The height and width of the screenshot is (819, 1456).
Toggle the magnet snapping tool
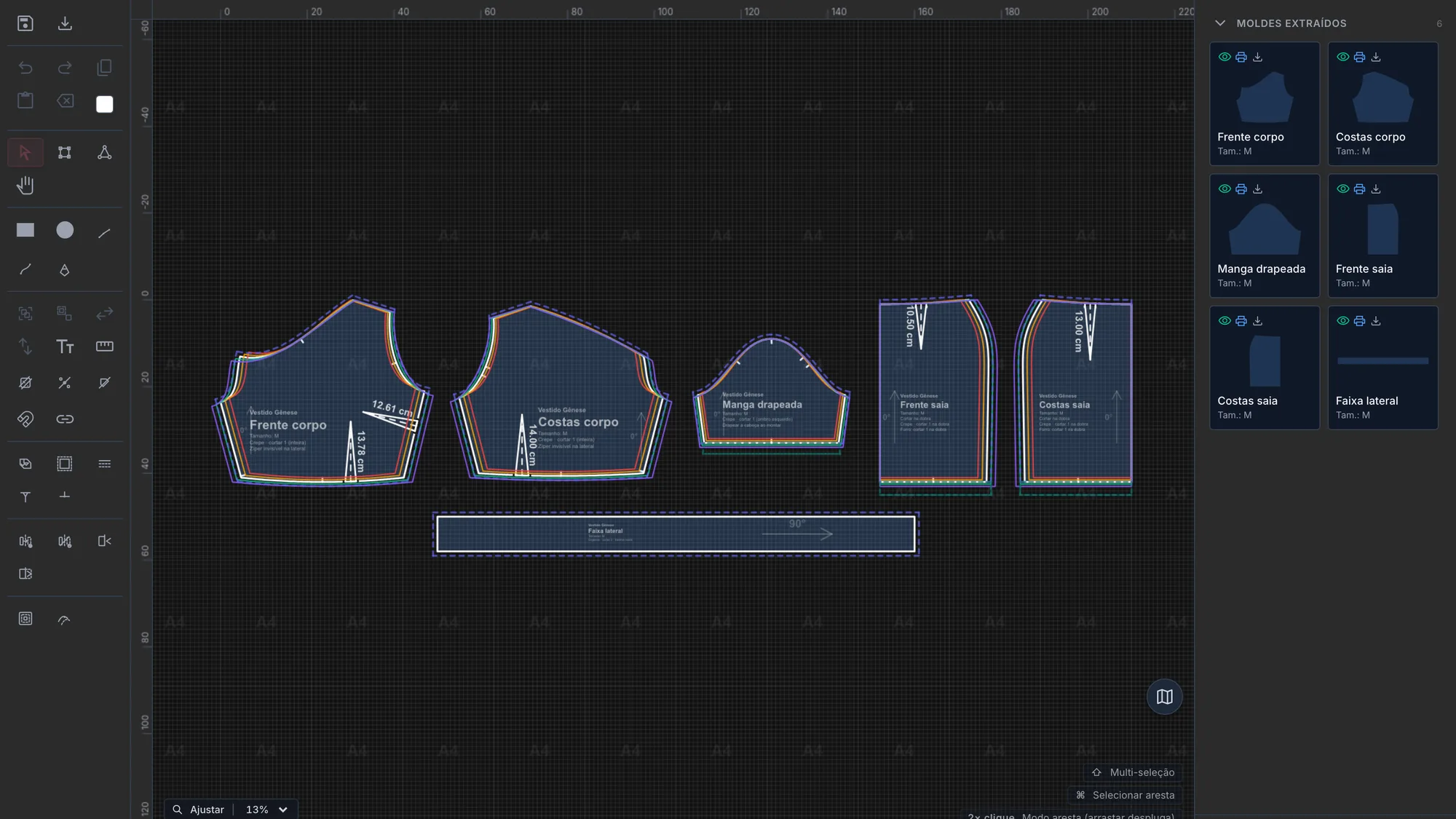25,419
